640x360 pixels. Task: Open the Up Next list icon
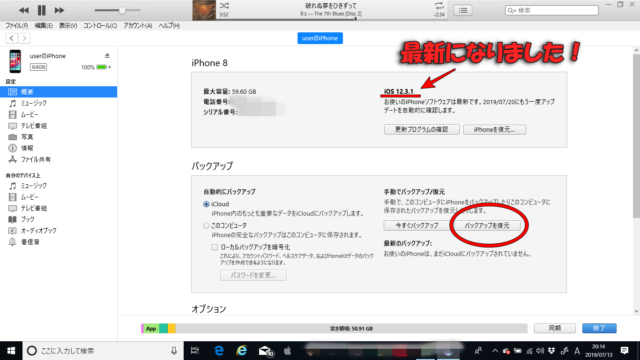coord(463,10)
